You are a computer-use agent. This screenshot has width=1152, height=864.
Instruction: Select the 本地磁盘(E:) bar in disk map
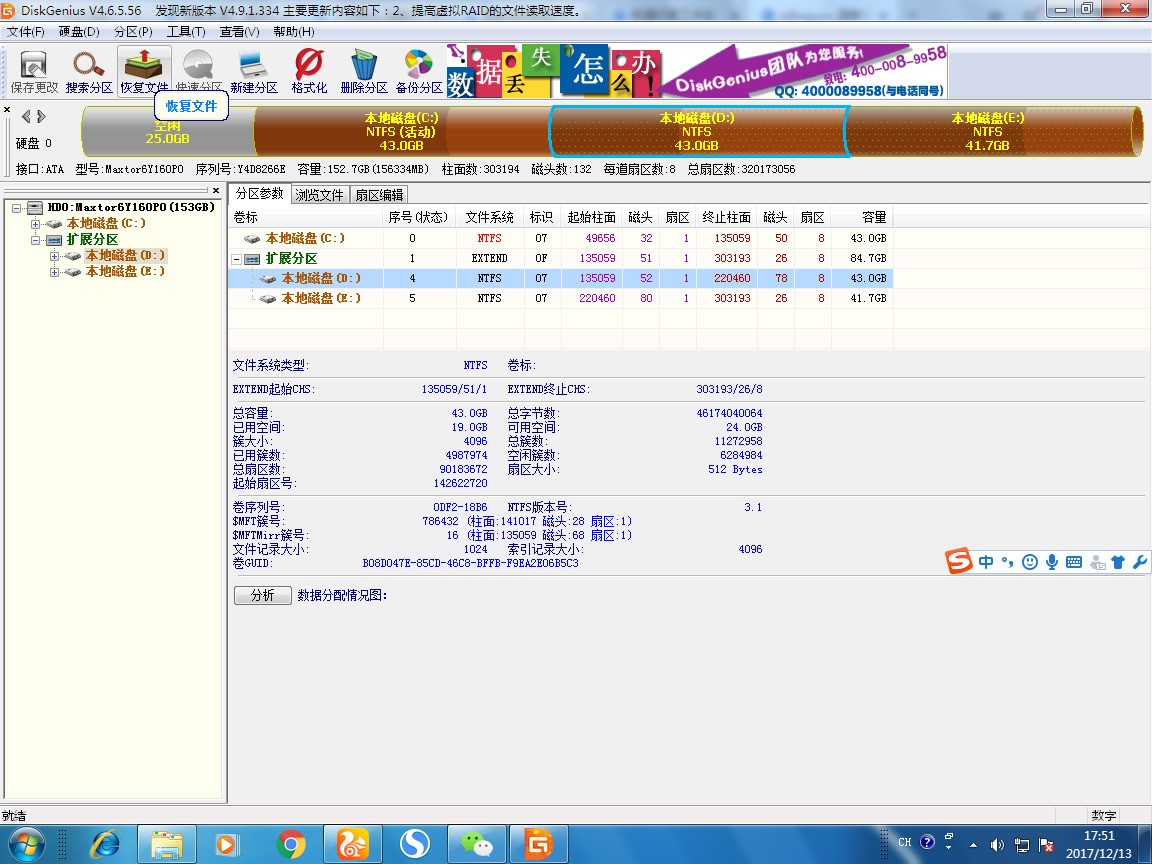point(988,131)
